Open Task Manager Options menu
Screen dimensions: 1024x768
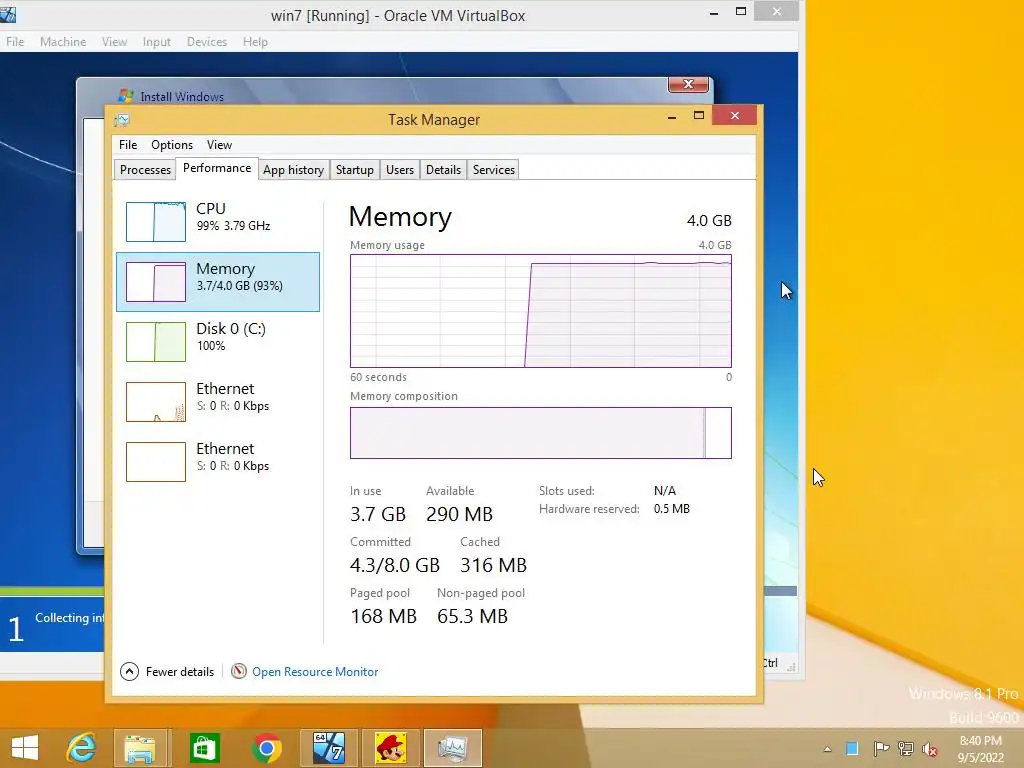coord(172,145)
